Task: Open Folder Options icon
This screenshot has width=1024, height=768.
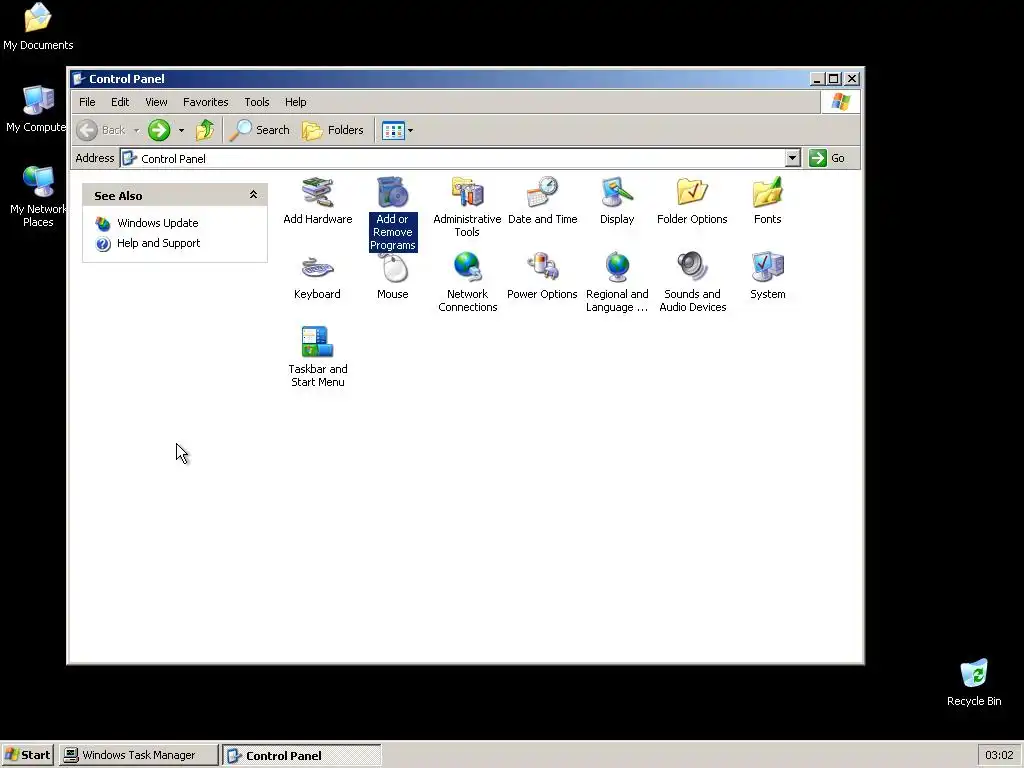Action: coord(692,200)
